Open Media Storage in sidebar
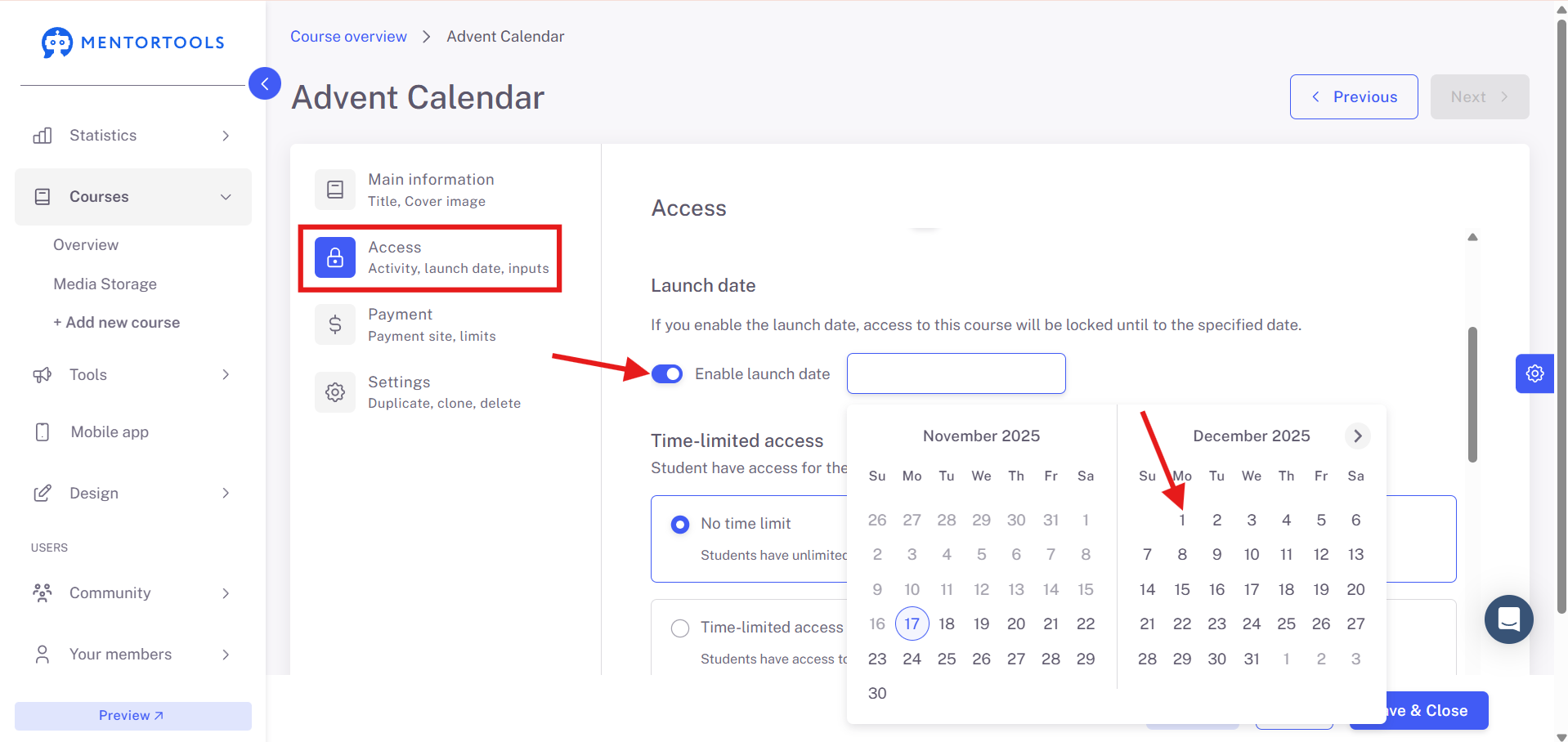 (x=105, y=284)
